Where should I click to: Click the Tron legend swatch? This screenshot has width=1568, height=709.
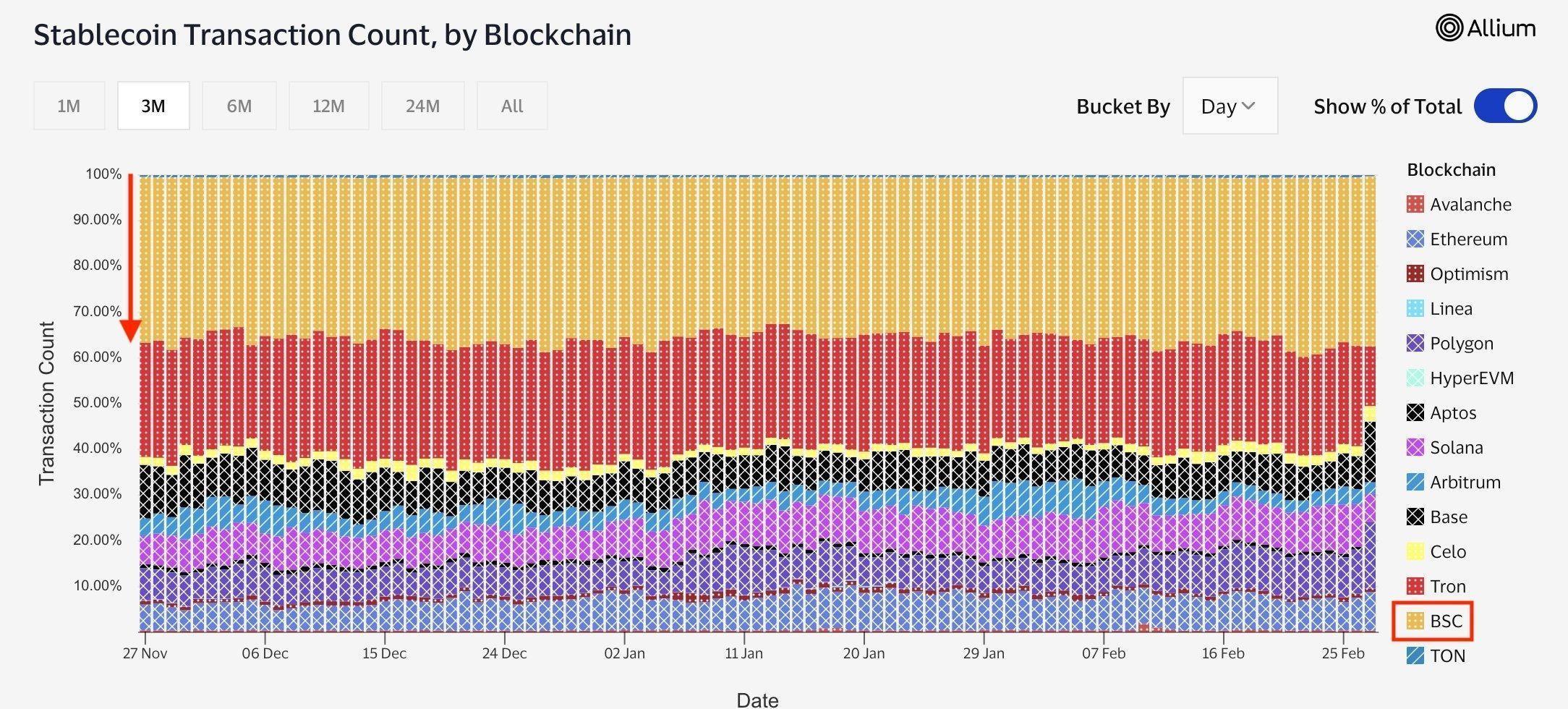(x=1416, y=586)
